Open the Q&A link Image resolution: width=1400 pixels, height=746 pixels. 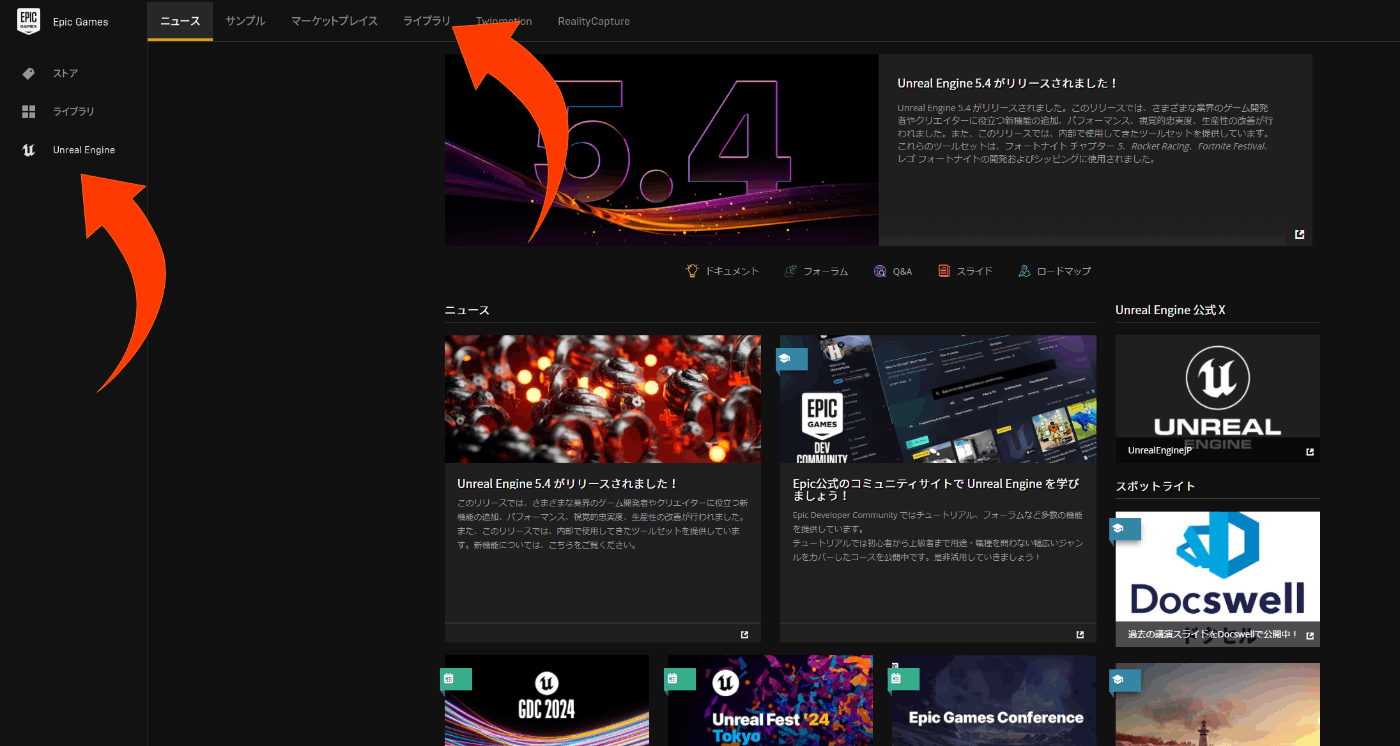click(x=892, y=271)
